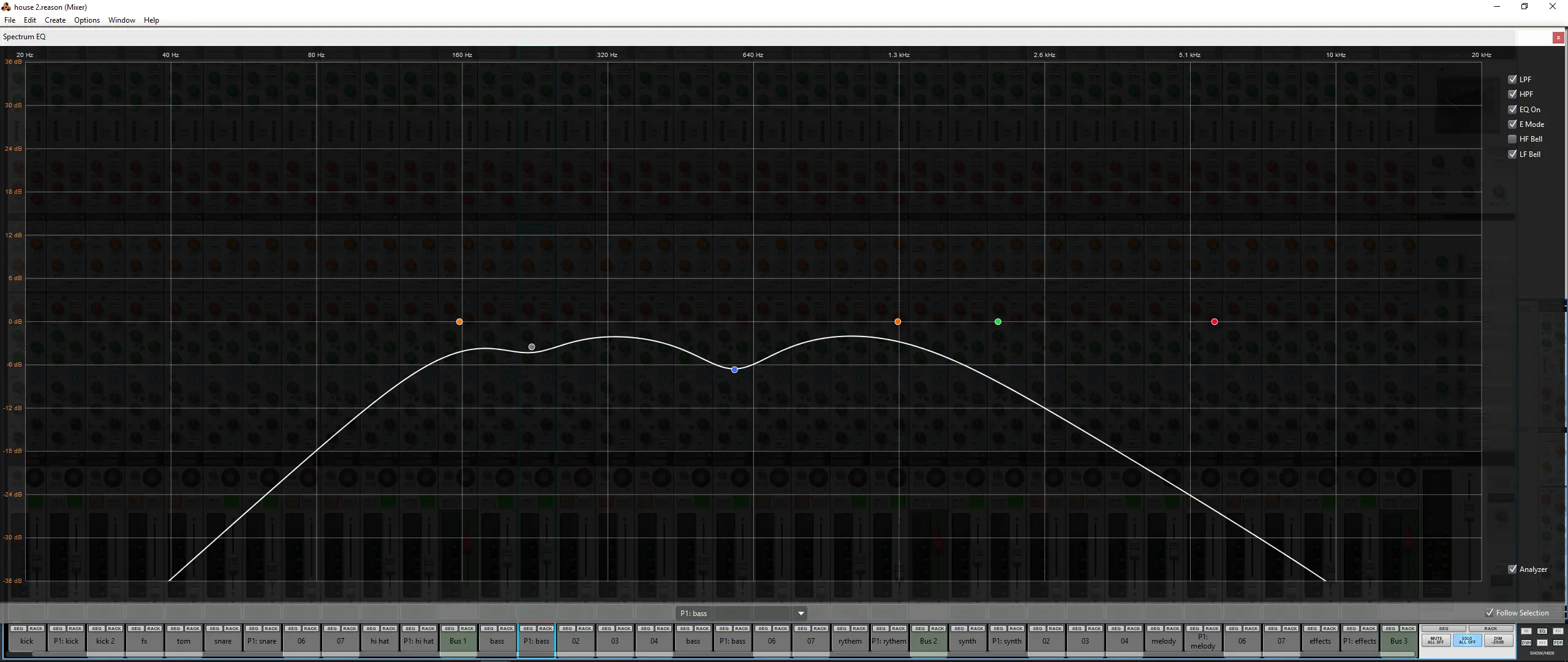
Task: Open the P1: bass channel dropdown
Action: [x=801, y=614]
